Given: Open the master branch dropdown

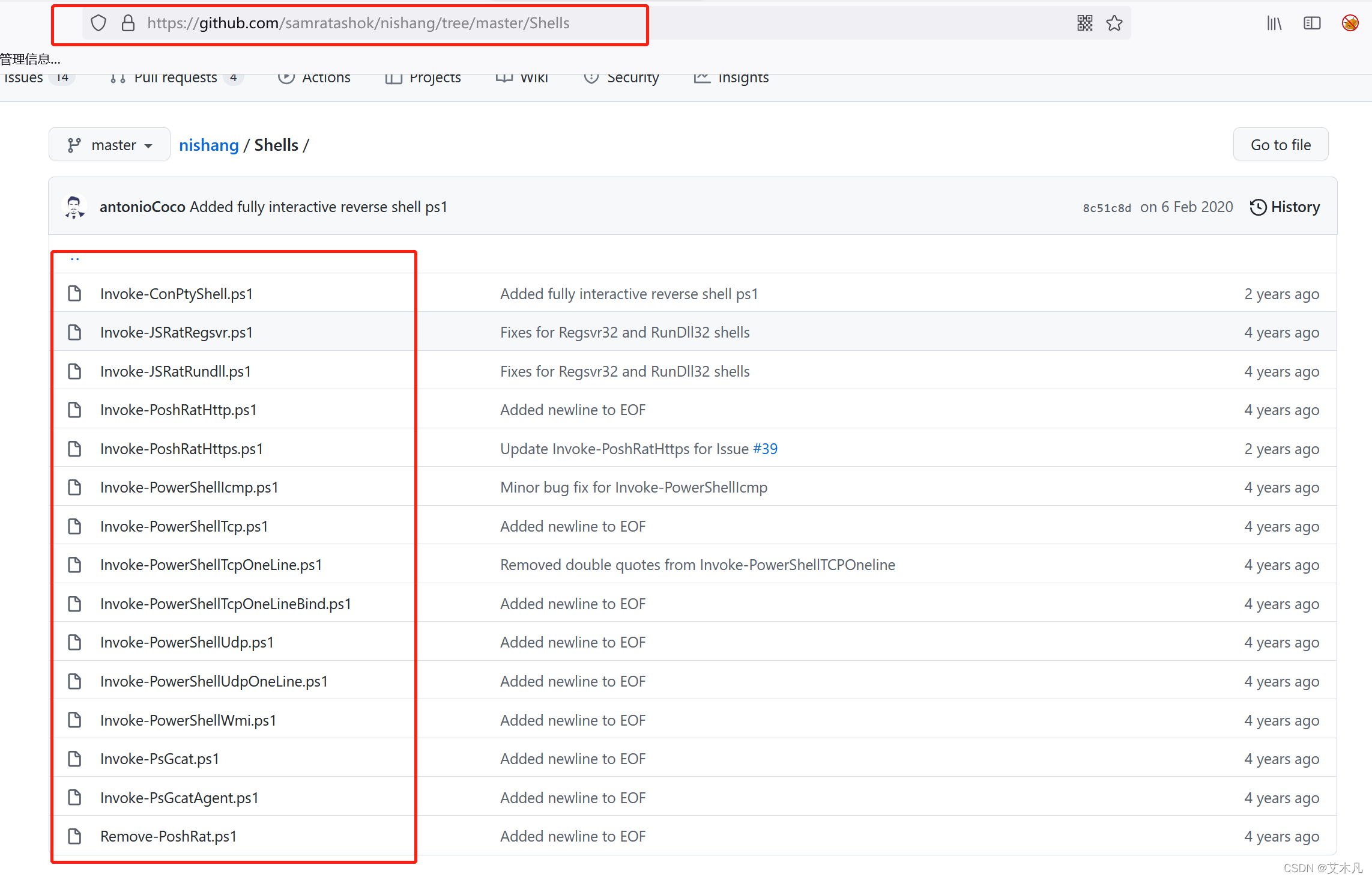Looking at the screenshot, I should (109, 145).
